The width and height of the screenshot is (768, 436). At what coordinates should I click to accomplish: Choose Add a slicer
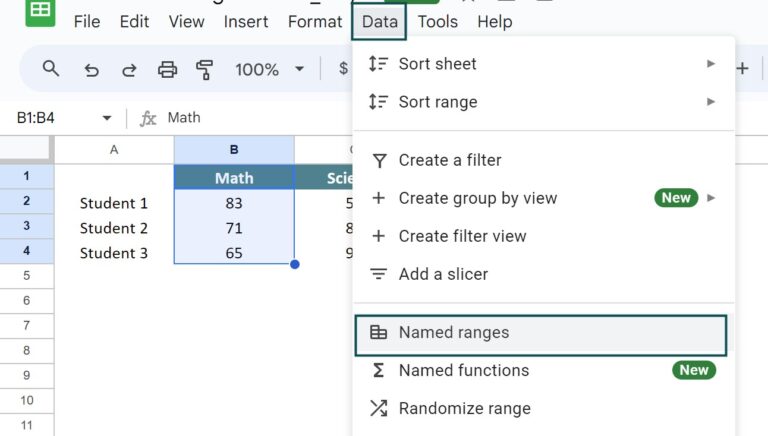click(543, 274)
